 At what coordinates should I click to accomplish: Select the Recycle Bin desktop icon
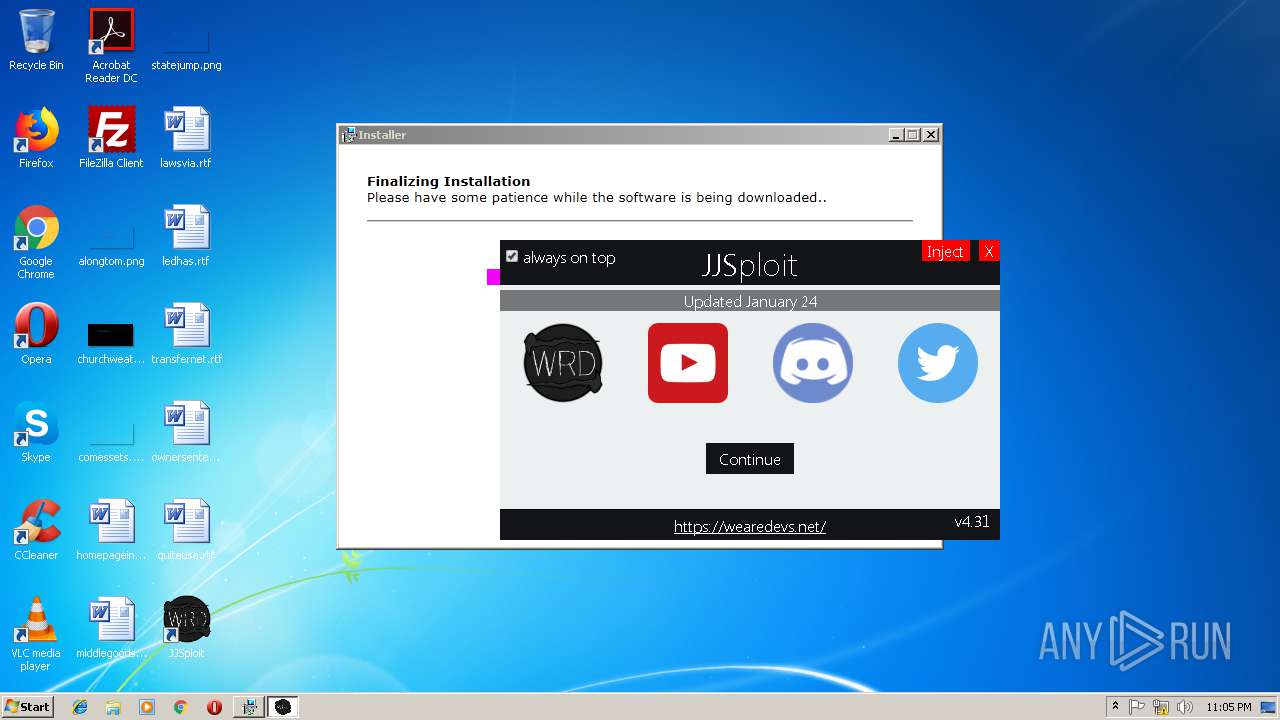click(x=36, y=40)
